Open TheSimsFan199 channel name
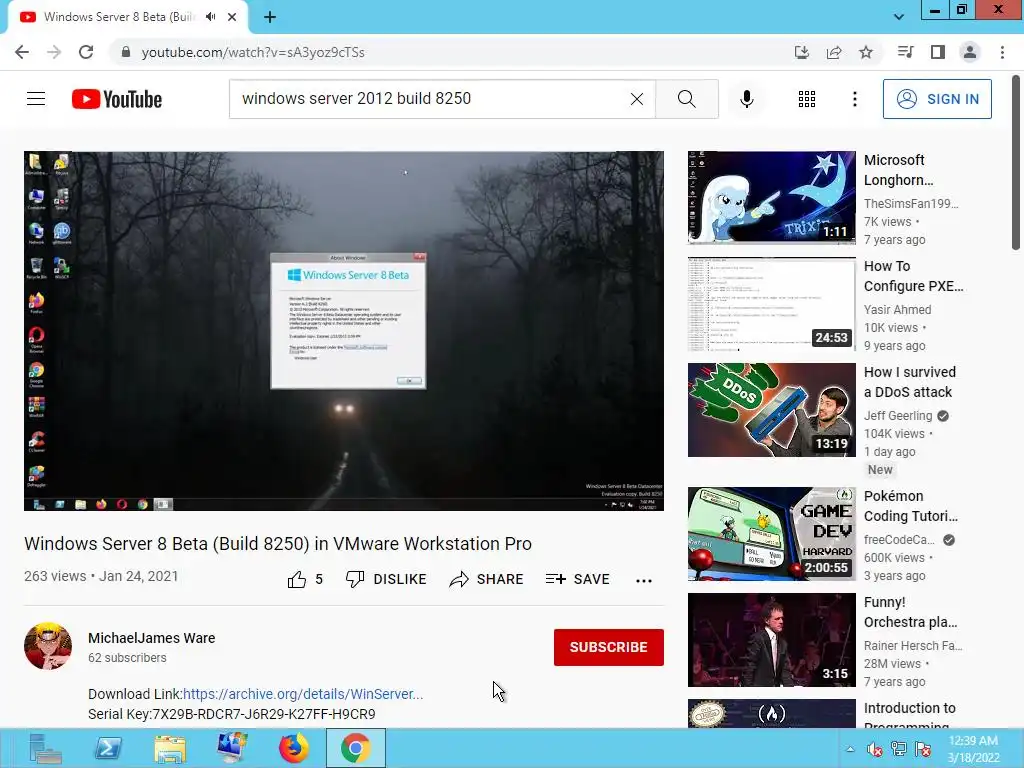This screenshot has height=768, width=1024. point(911,203)
